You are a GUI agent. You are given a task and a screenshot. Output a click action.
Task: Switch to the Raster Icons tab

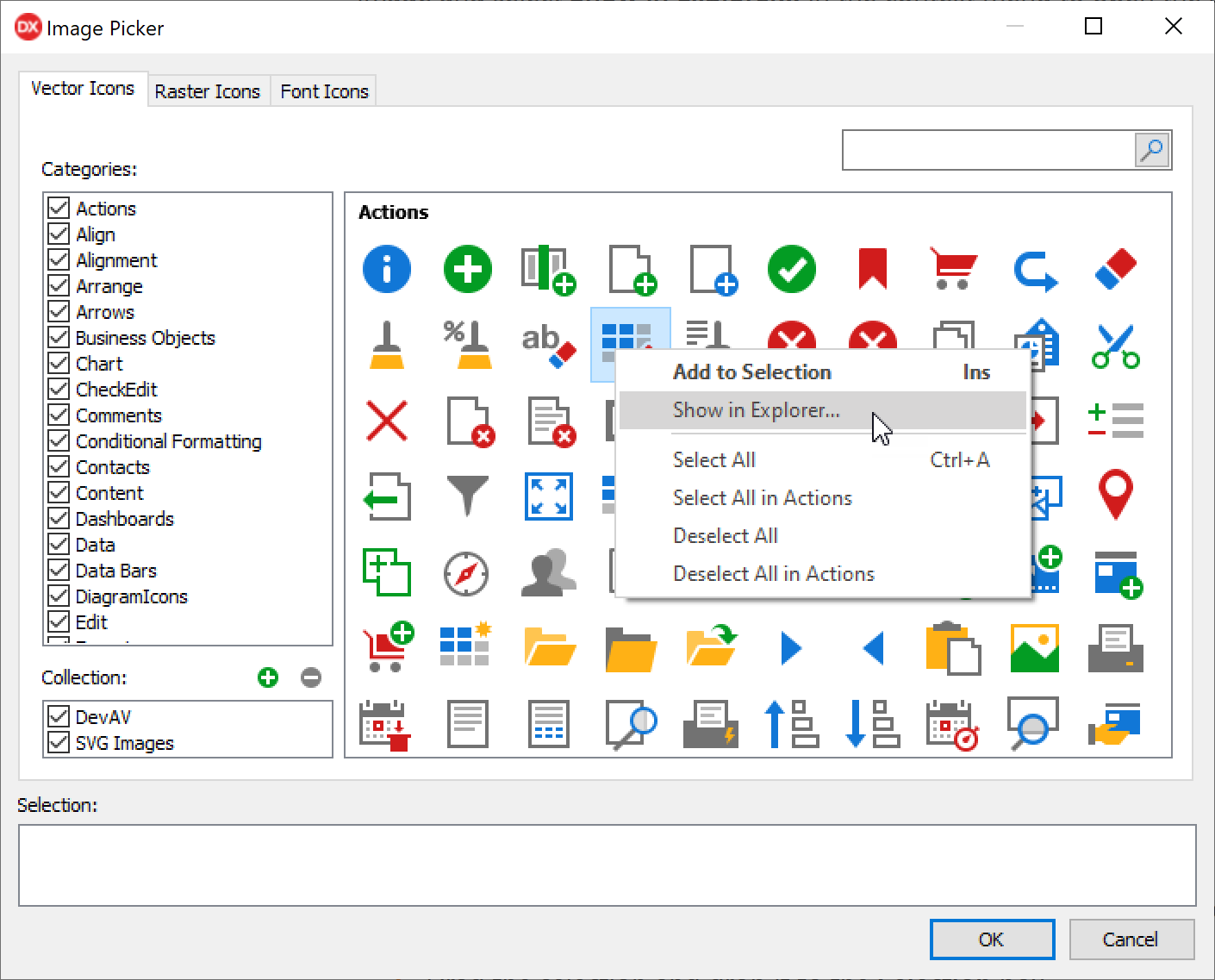[x=208, y=91]
